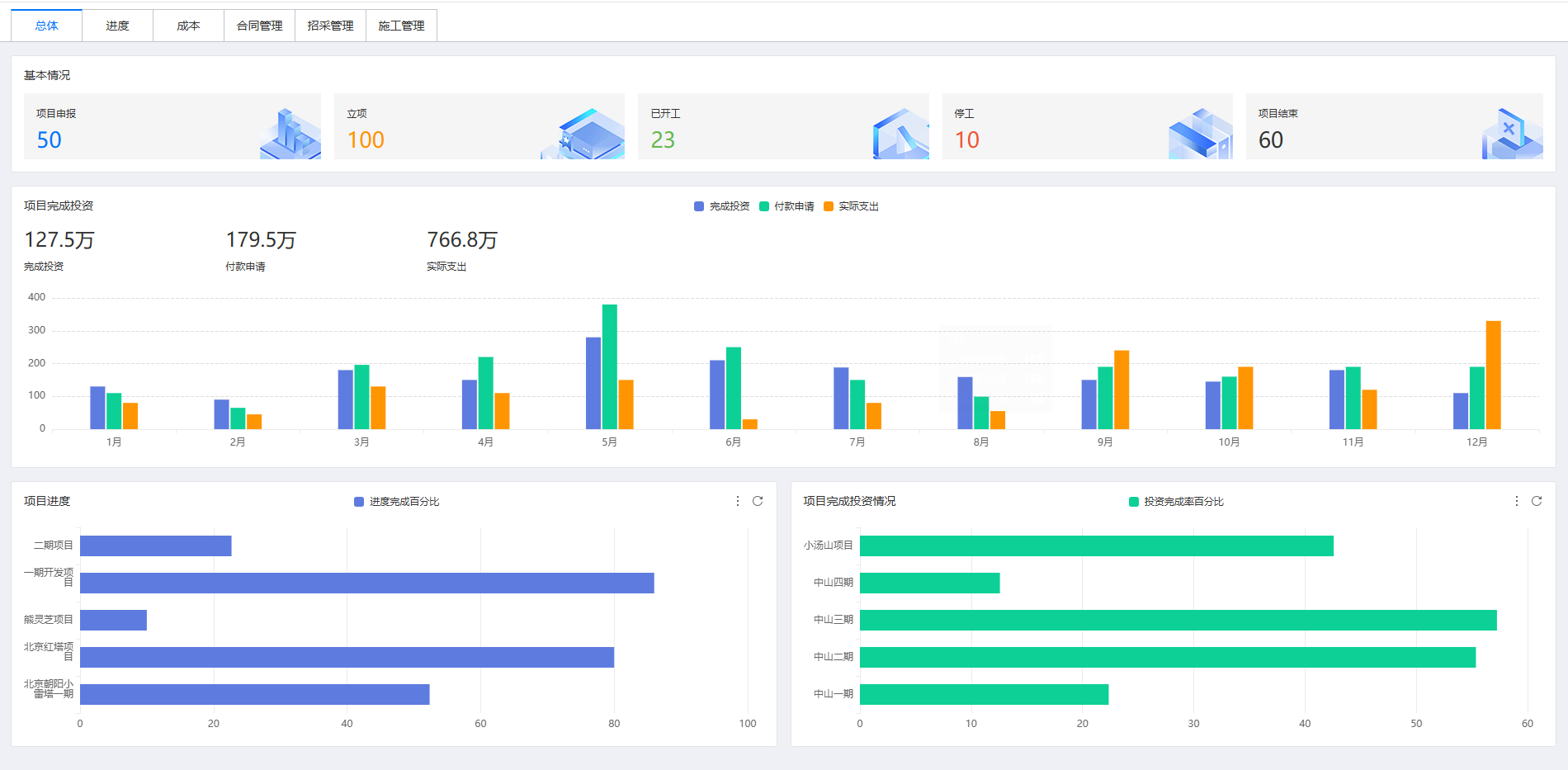Toggle 实际支出 series in chart legend
Image resolution: width=1568 pixels, height=770 pixels.
pyautogui.click(x=851, y=206)
